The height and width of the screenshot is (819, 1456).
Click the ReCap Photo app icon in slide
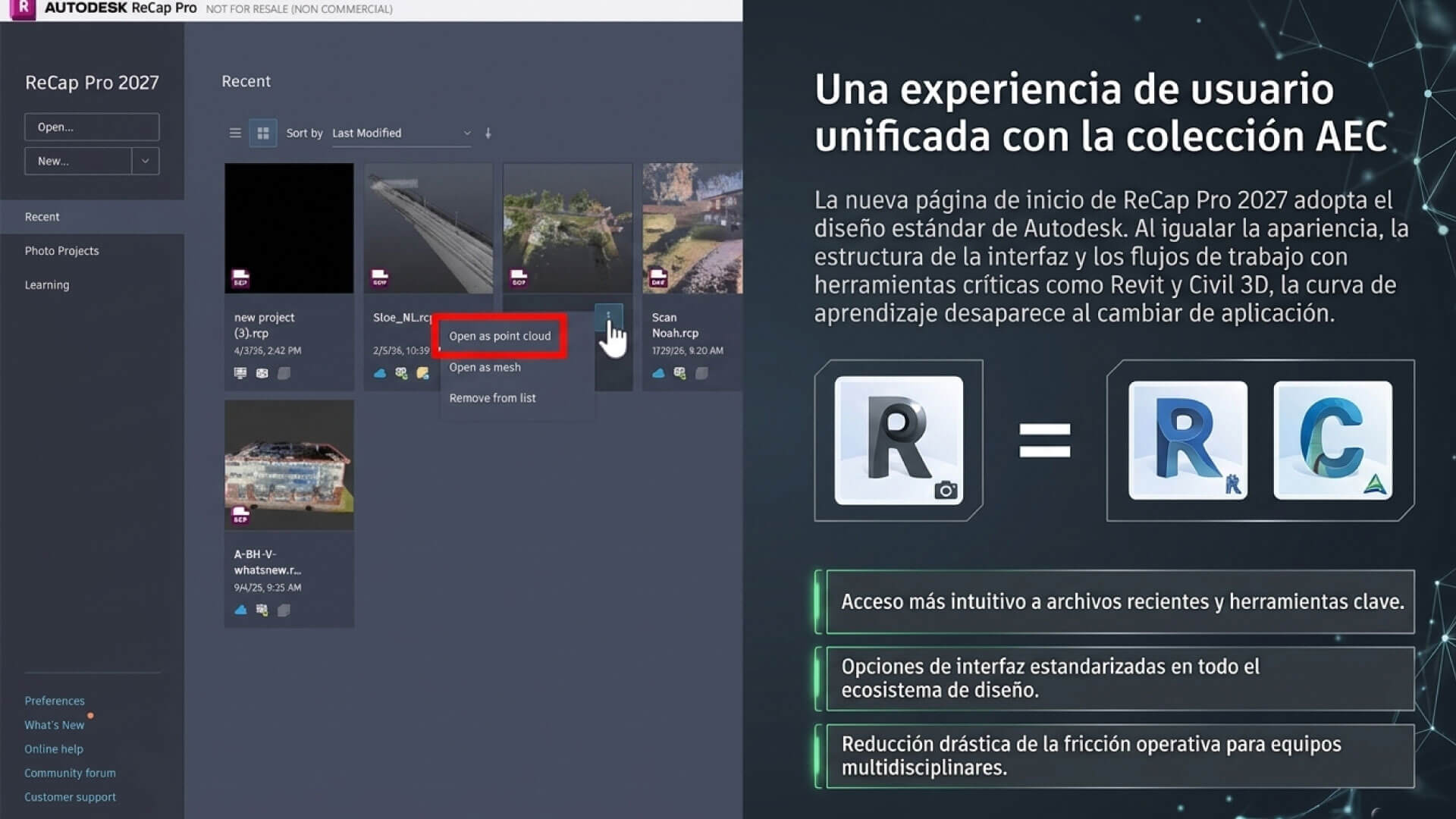(x=899, y=441)
